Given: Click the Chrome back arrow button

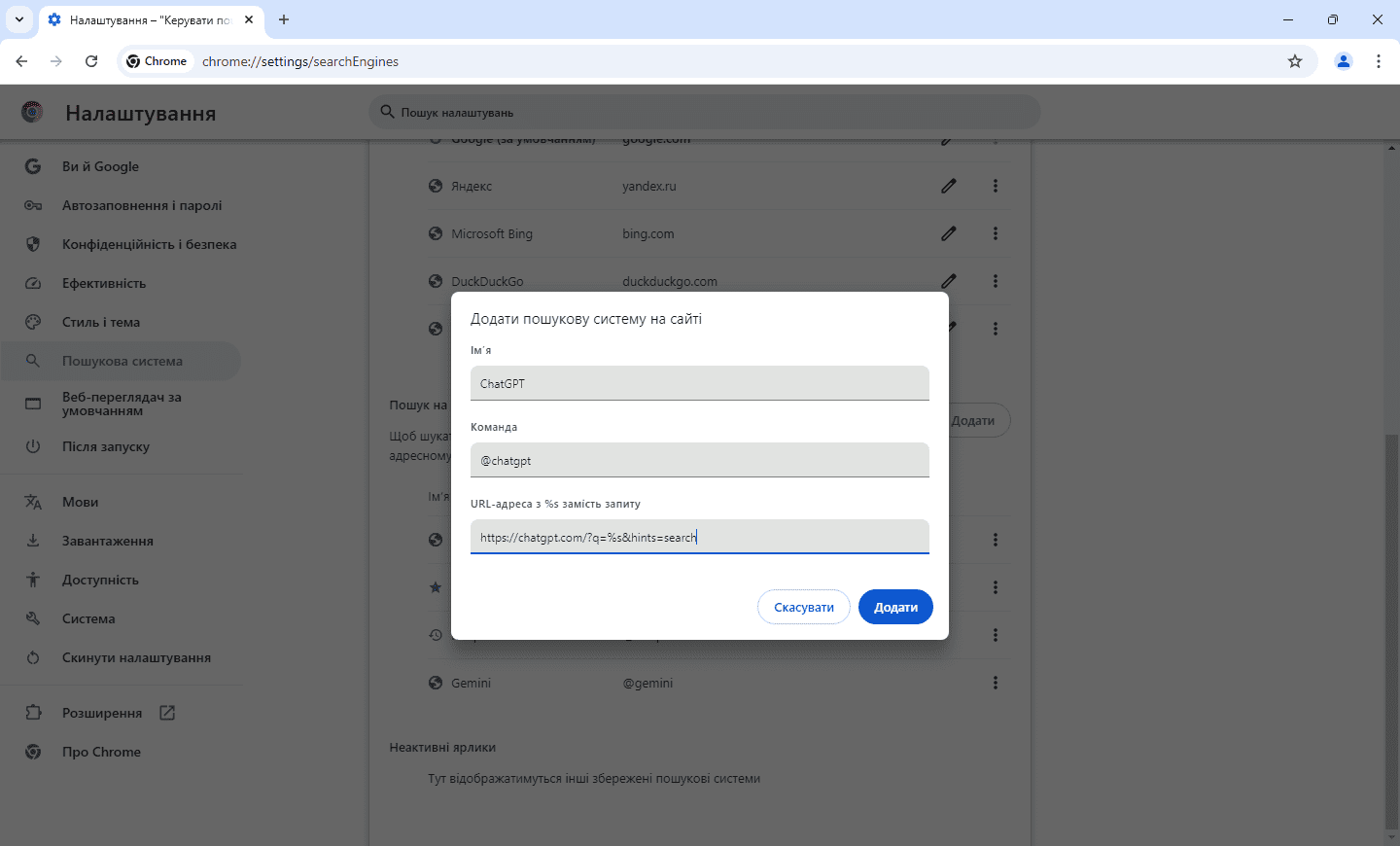Looking at the screenshot, I should point(21,61).
